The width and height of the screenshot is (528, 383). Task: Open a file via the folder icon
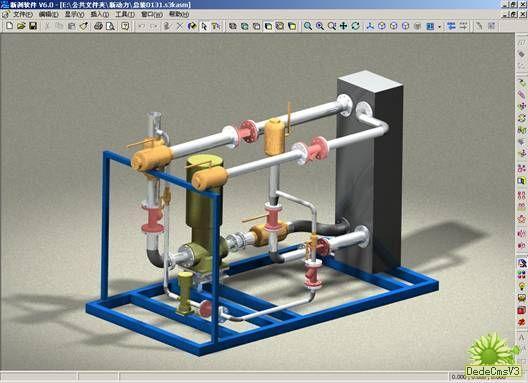(x=21, y=26)
